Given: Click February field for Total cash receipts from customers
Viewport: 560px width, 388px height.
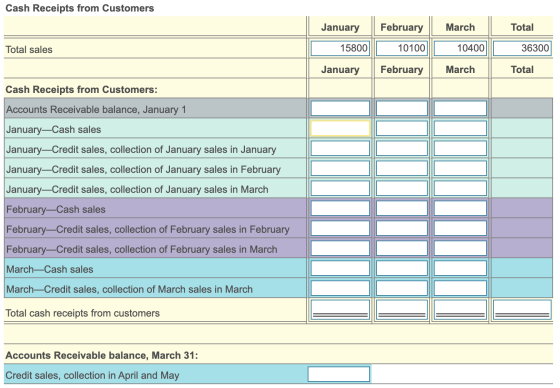Looking at the screenshot, I should pyautogui.click(x=402, y=310).
